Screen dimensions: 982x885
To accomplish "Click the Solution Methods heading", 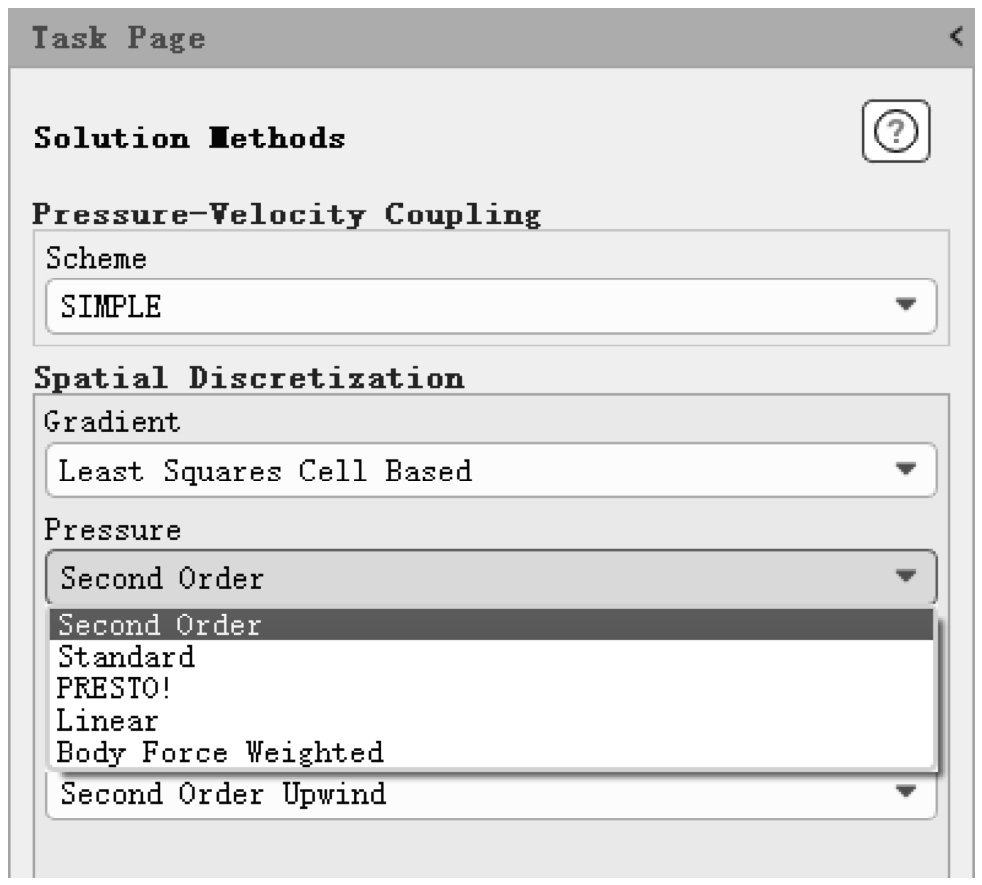I will click(190, 138).
